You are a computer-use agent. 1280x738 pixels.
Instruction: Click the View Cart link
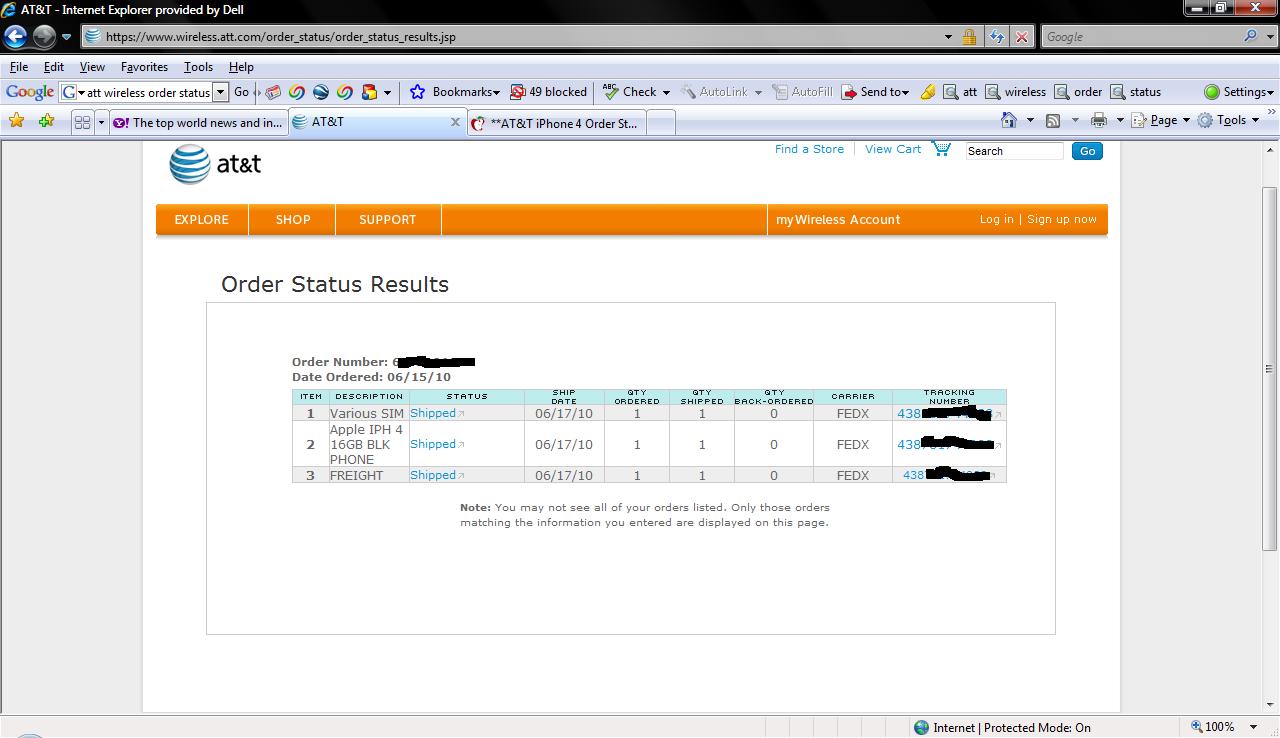893,149
